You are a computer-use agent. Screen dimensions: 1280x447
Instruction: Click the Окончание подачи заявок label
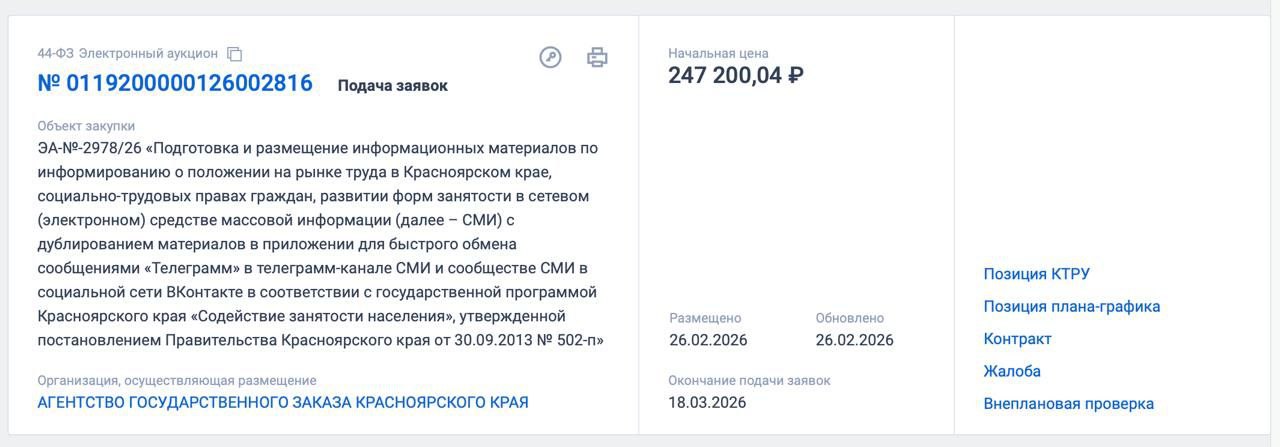pos(749,380)
